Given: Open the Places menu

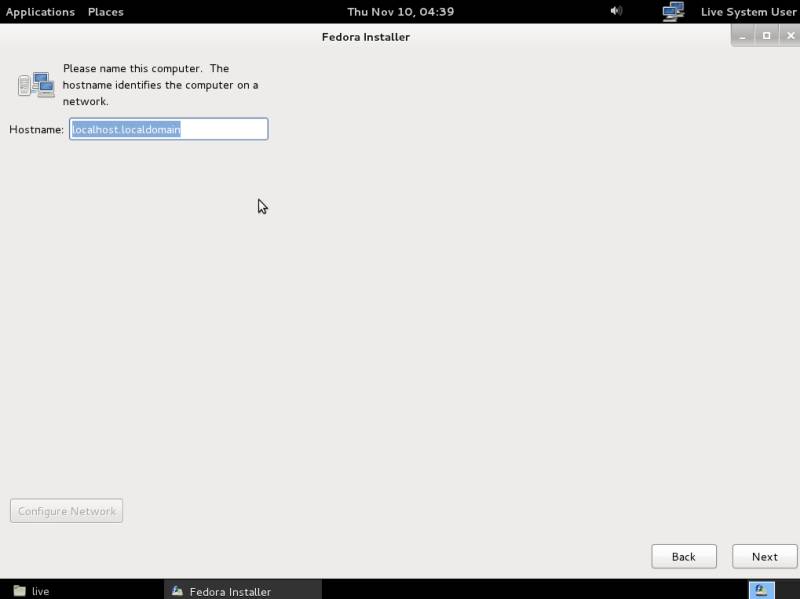Looking at the screenshot, I should click(x=106, y=12).
